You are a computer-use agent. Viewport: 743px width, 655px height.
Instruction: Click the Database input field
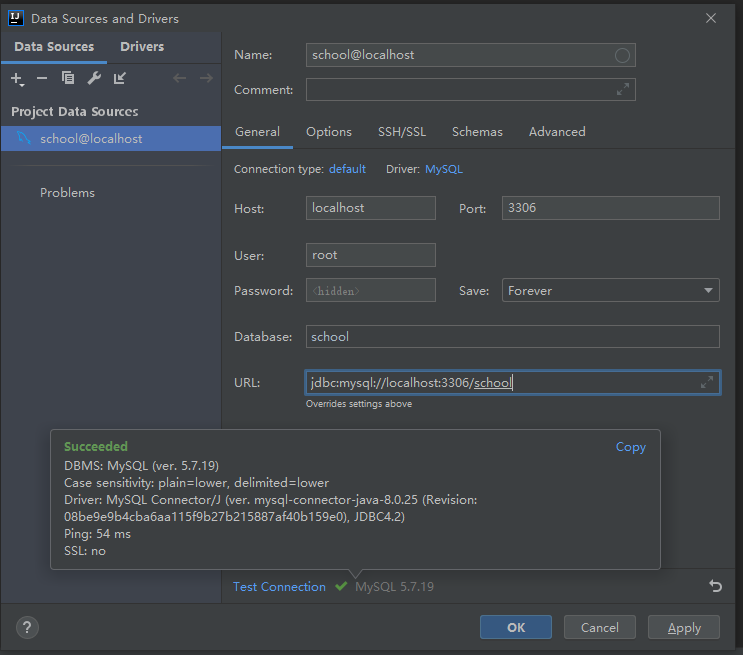512,337
